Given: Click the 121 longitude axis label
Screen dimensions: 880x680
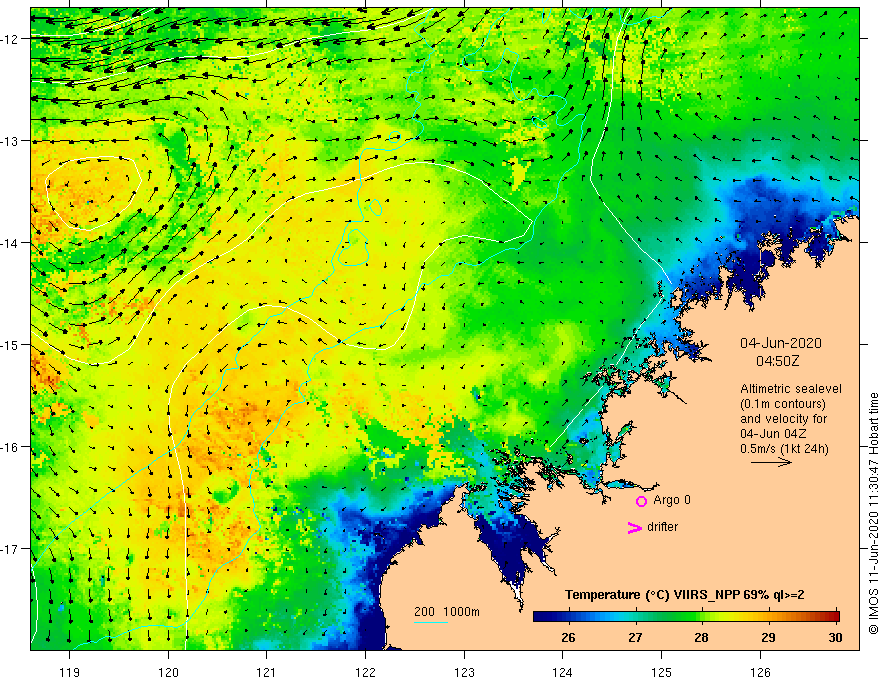Looking at the screenshot, I should click(267, 672).
